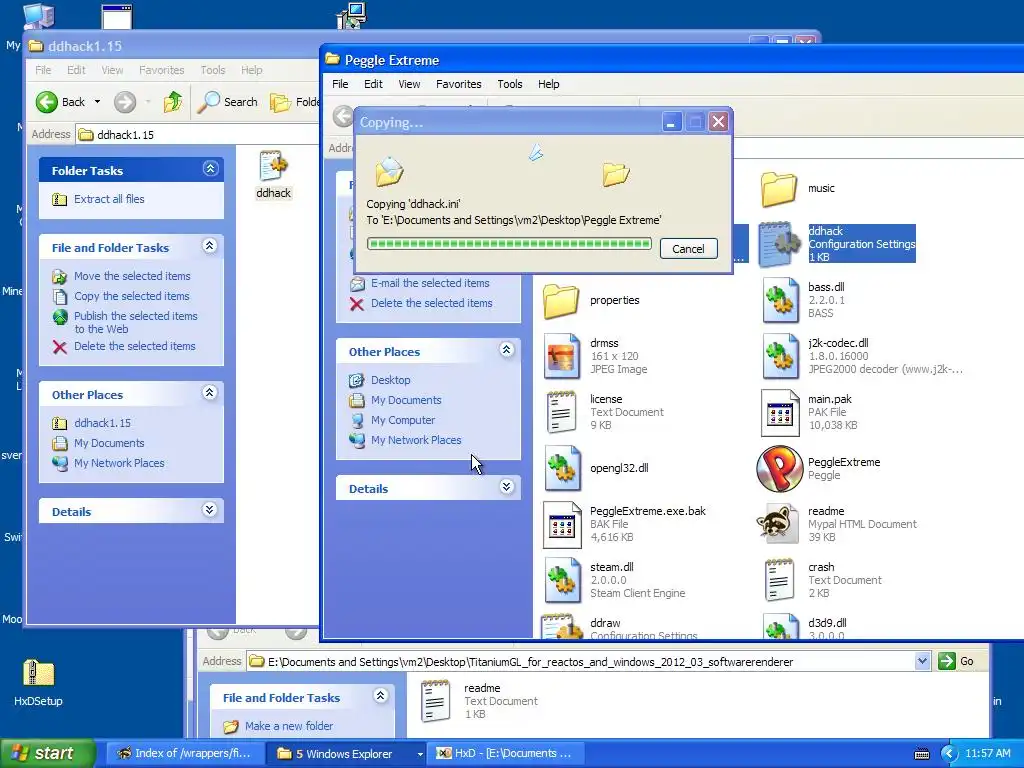
Task: Open Help menu in Peggle Extreme window
Action: click(549, 84)
